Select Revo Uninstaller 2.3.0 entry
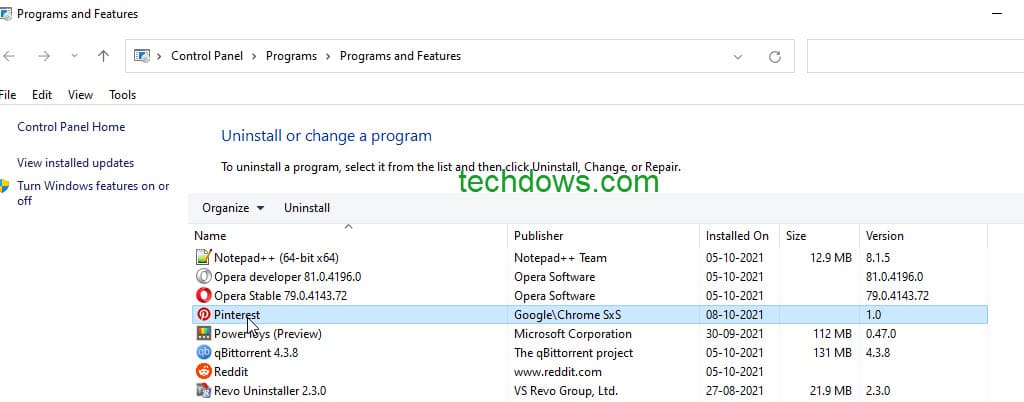The image size is (1024, 402). tap(270, 391)
